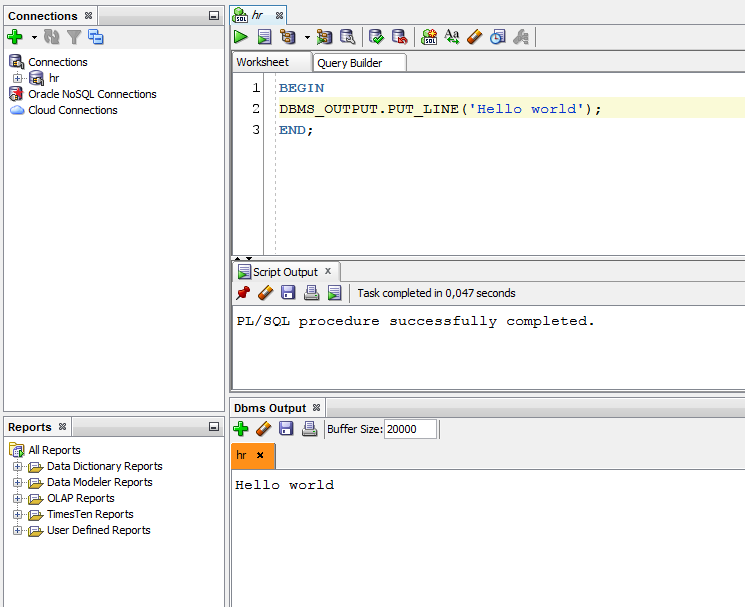Open an Unshared SQL Worksheet
The height and width of the screenshot is (607, 745).
(429, 37)
